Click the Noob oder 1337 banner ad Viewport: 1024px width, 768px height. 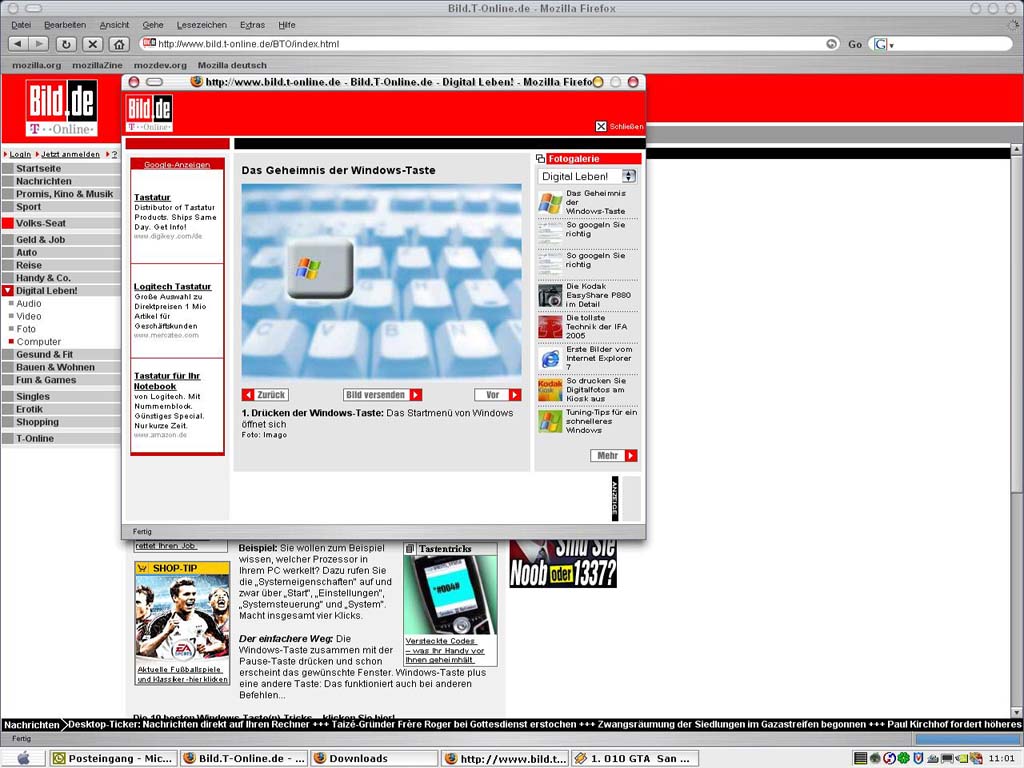pyautogui.click(x=563, y=564)
